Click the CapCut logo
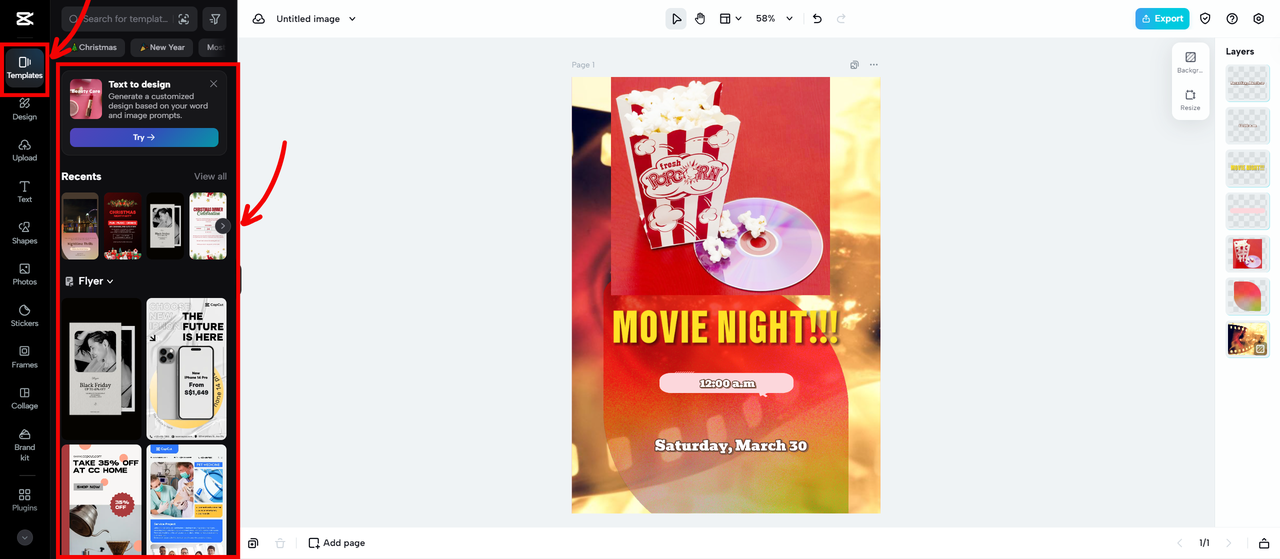Screen dimensions: 1280x559 25,19
